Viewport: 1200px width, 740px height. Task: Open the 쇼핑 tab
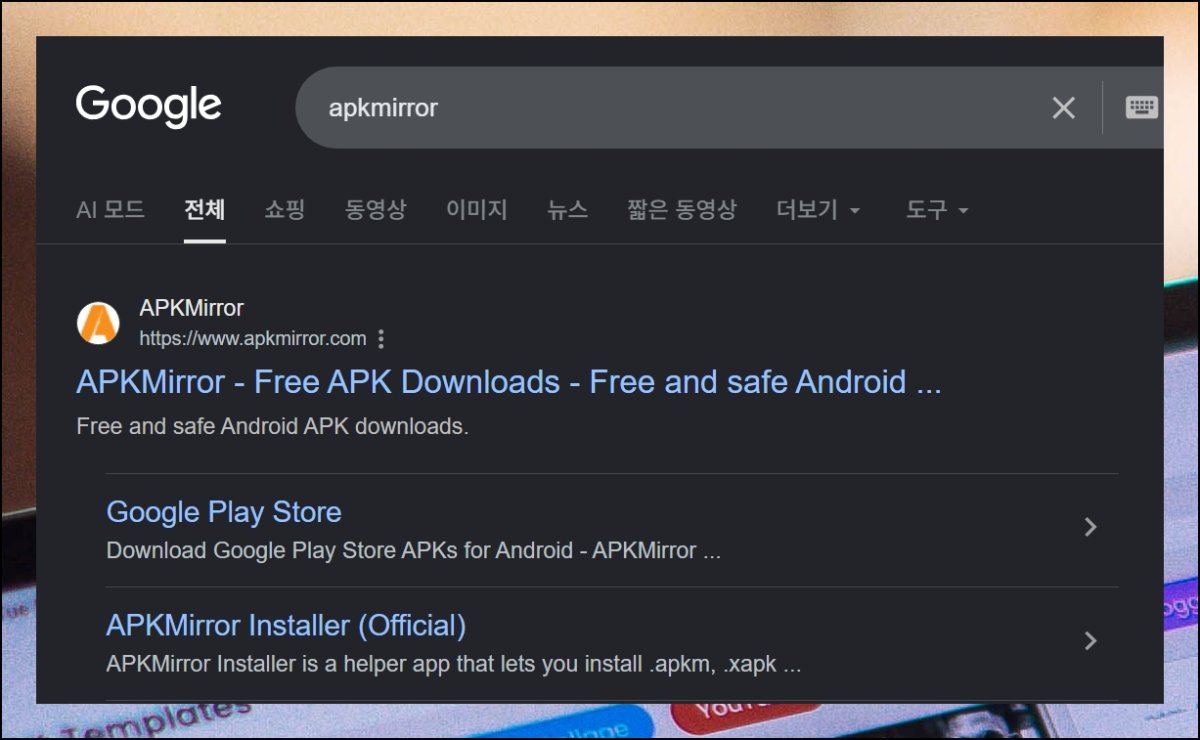click(285, 210)
